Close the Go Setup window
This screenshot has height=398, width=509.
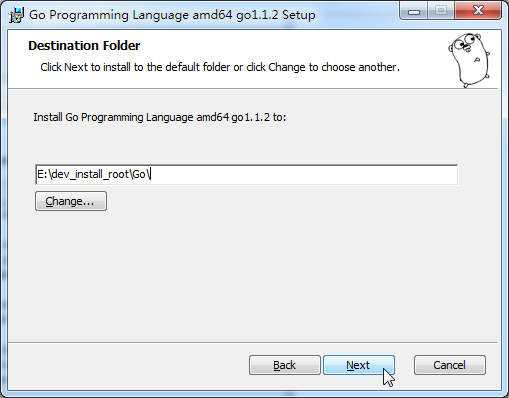click(x=478, y=11)
